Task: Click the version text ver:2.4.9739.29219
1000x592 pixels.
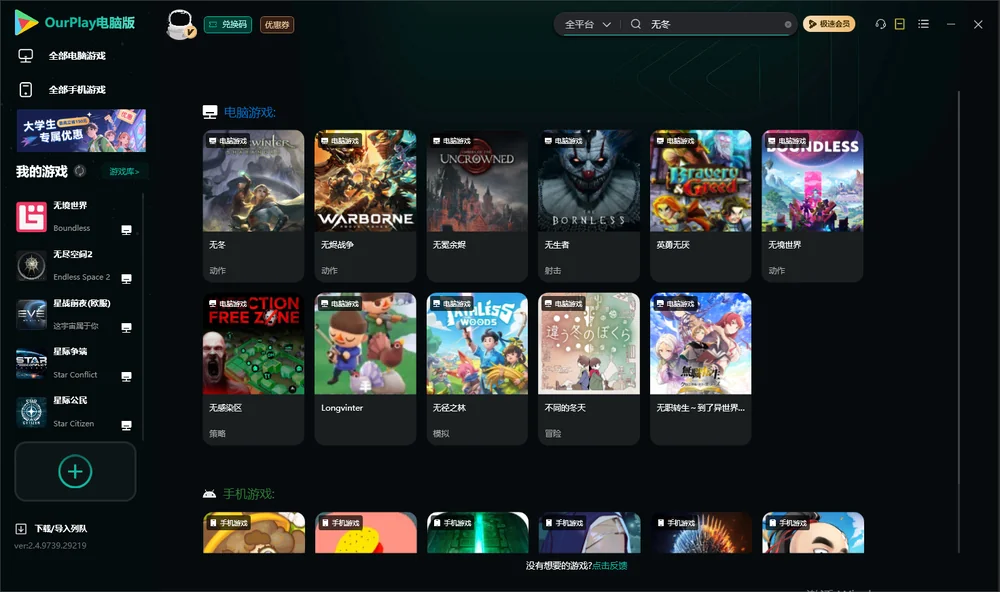Action: (50, 546)
